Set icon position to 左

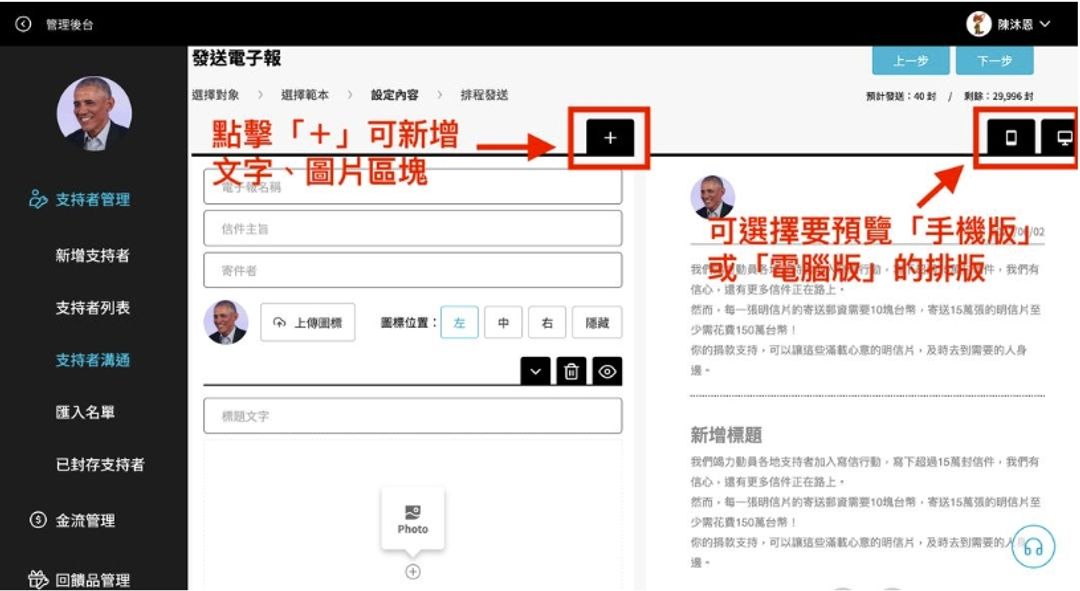[x=459, y=323]
